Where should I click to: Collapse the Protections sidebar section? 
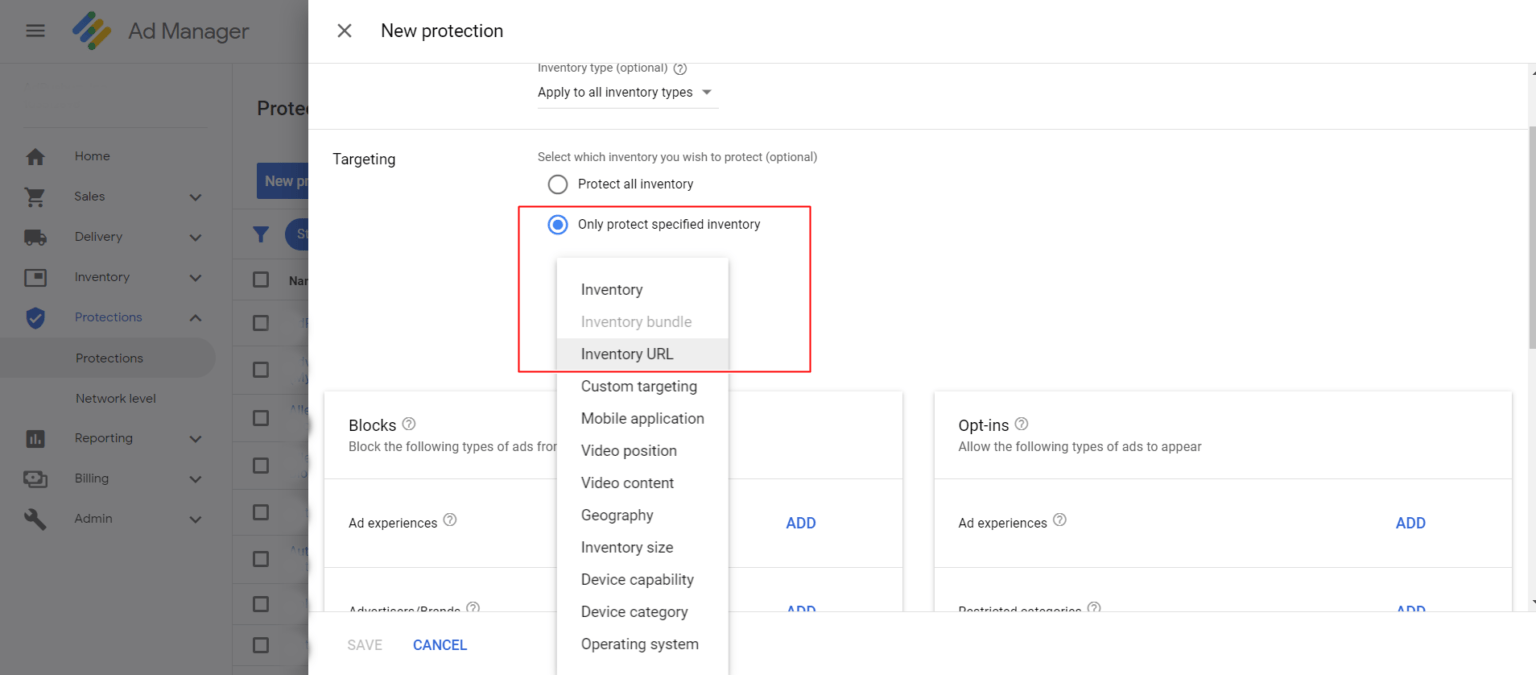(195, 318)
